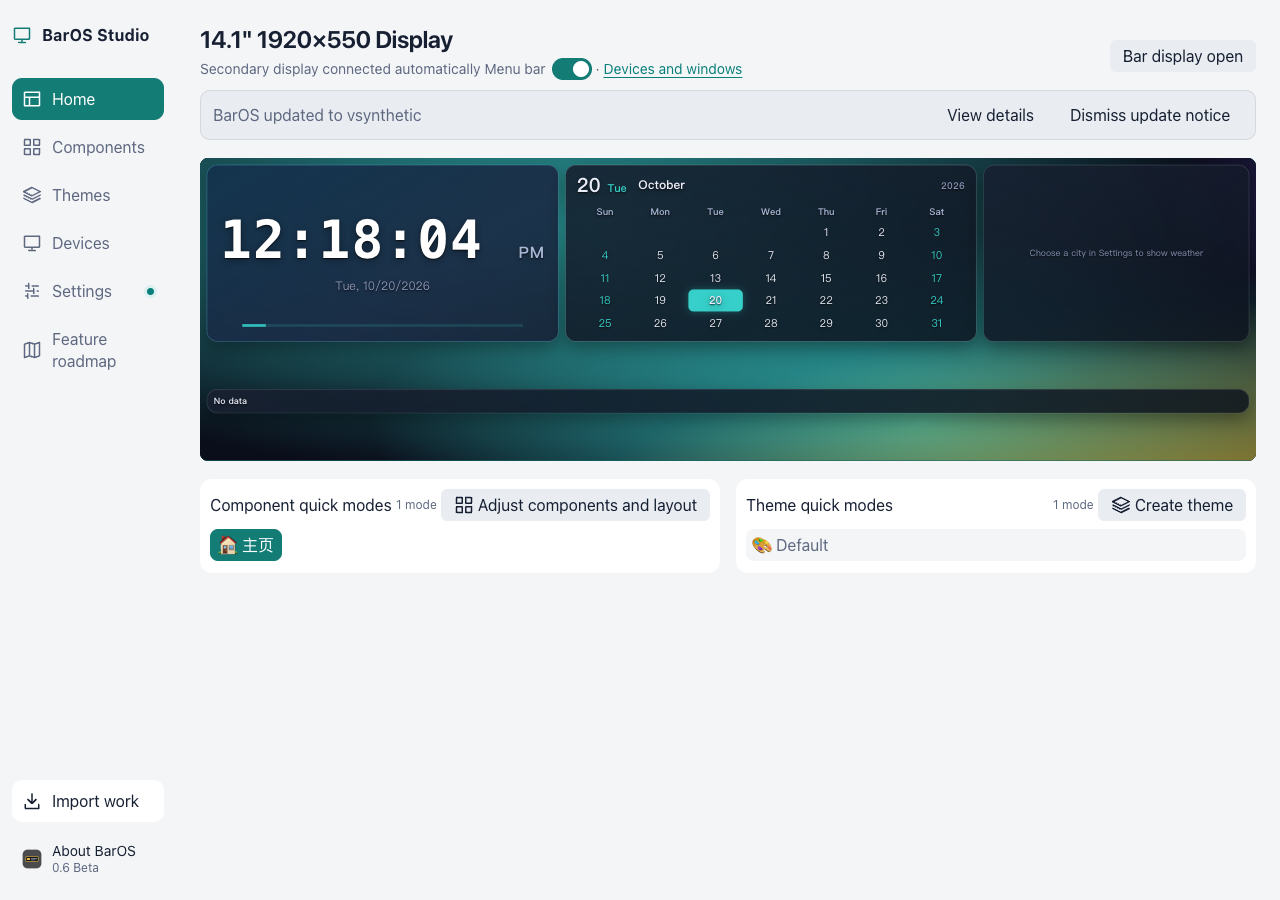
Task: Click the grid icon on Adjust components button
Action: [x=464, y=505]
